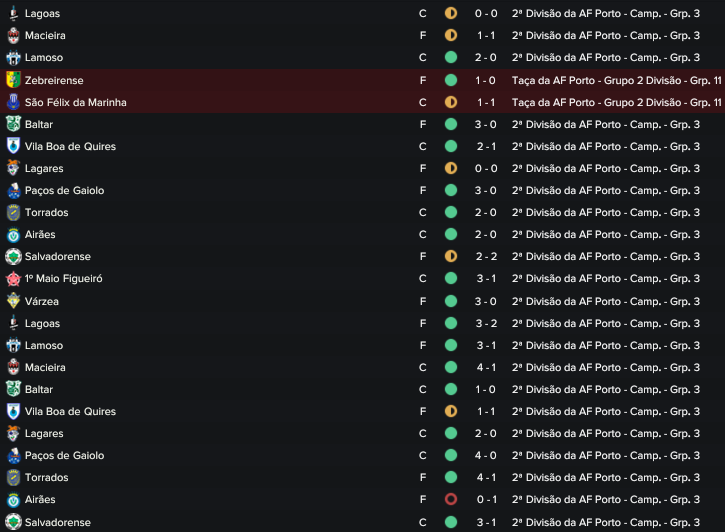Click the Macieira 4-1 score
Image resolution: width=725 pixels, height=532 pixels.
[x=485, y=367]
